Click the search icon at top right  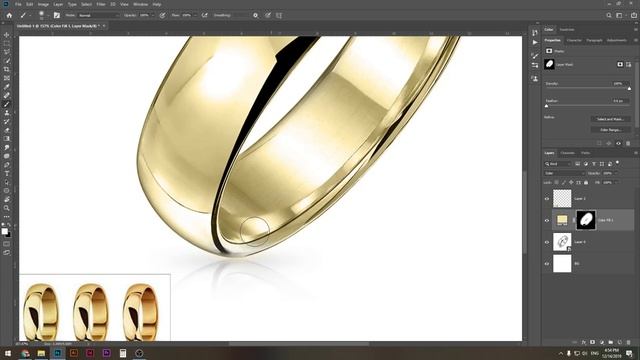coord(609,16)
